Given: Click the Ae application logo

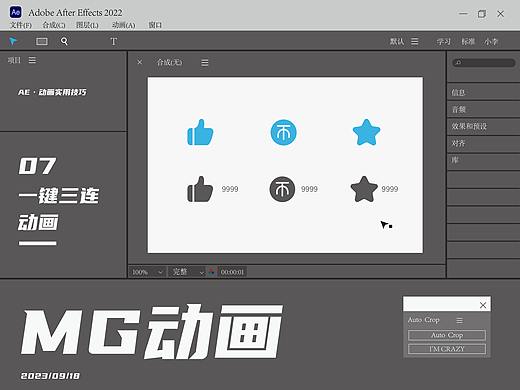Looking at the screenshot, I should pos(15,12).
